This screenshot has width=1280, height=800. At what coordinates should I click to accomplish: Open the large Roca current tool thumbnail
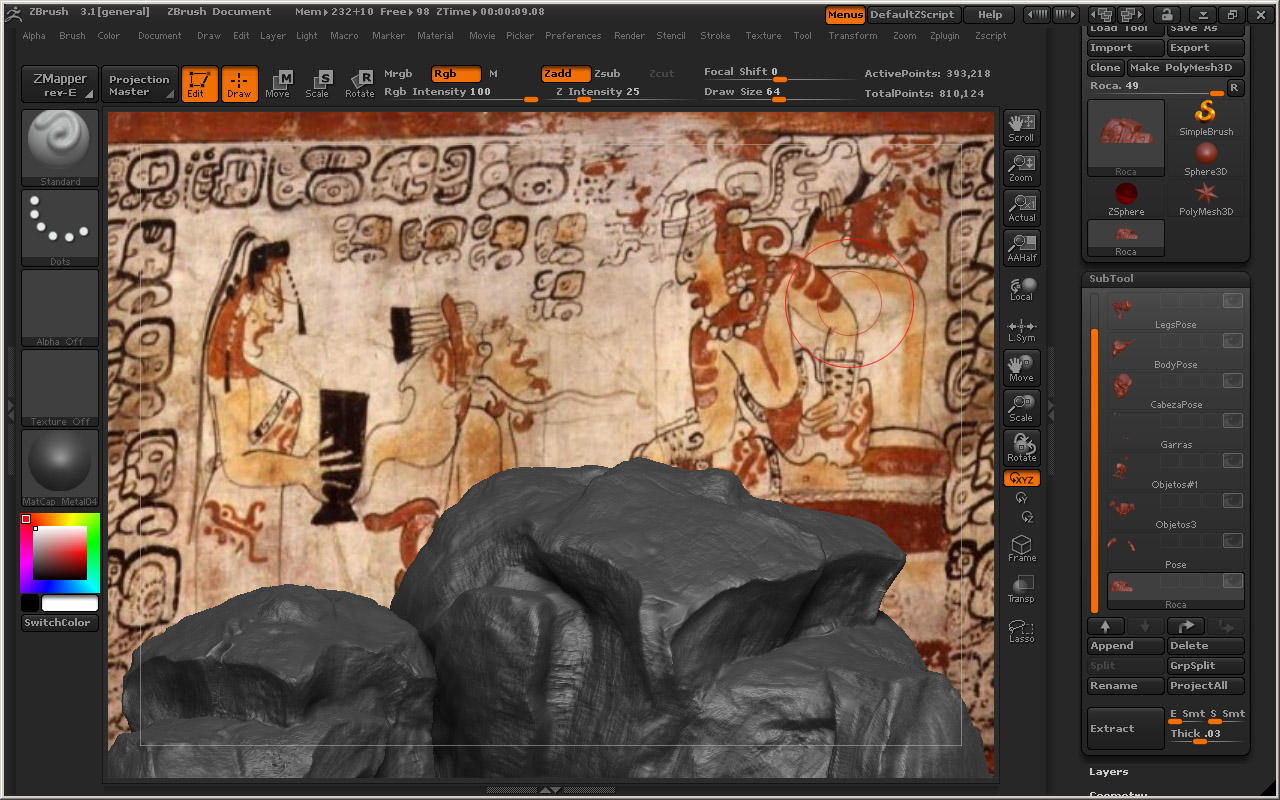click(1126, 138)
